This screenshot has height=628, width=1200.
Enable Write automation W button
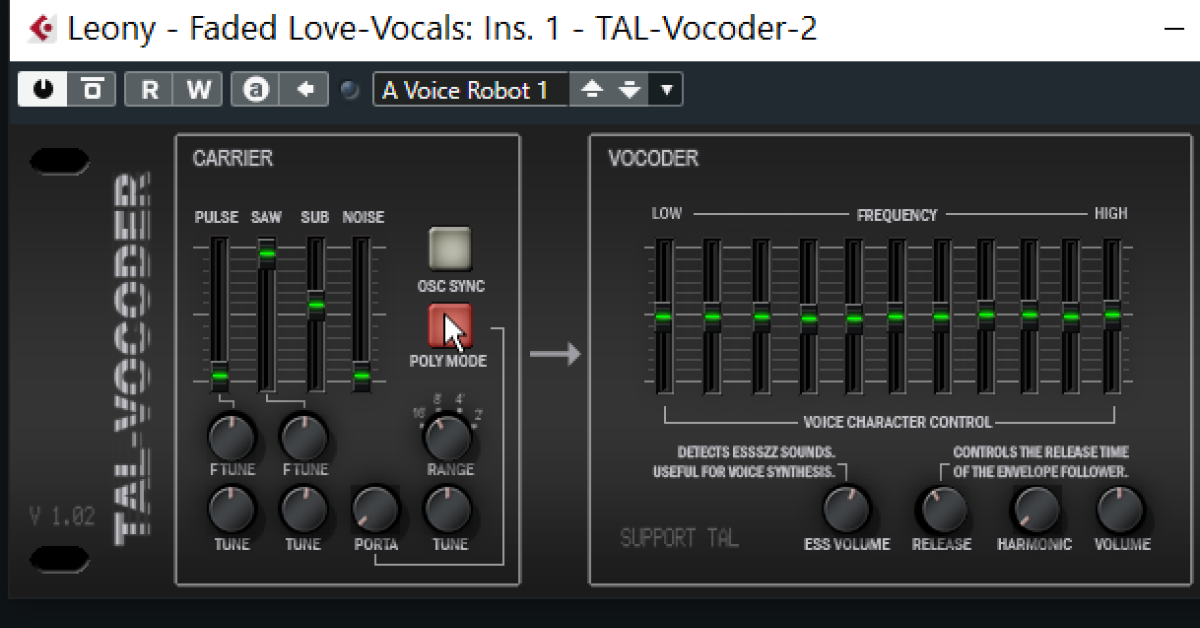[x=198, y=90]
